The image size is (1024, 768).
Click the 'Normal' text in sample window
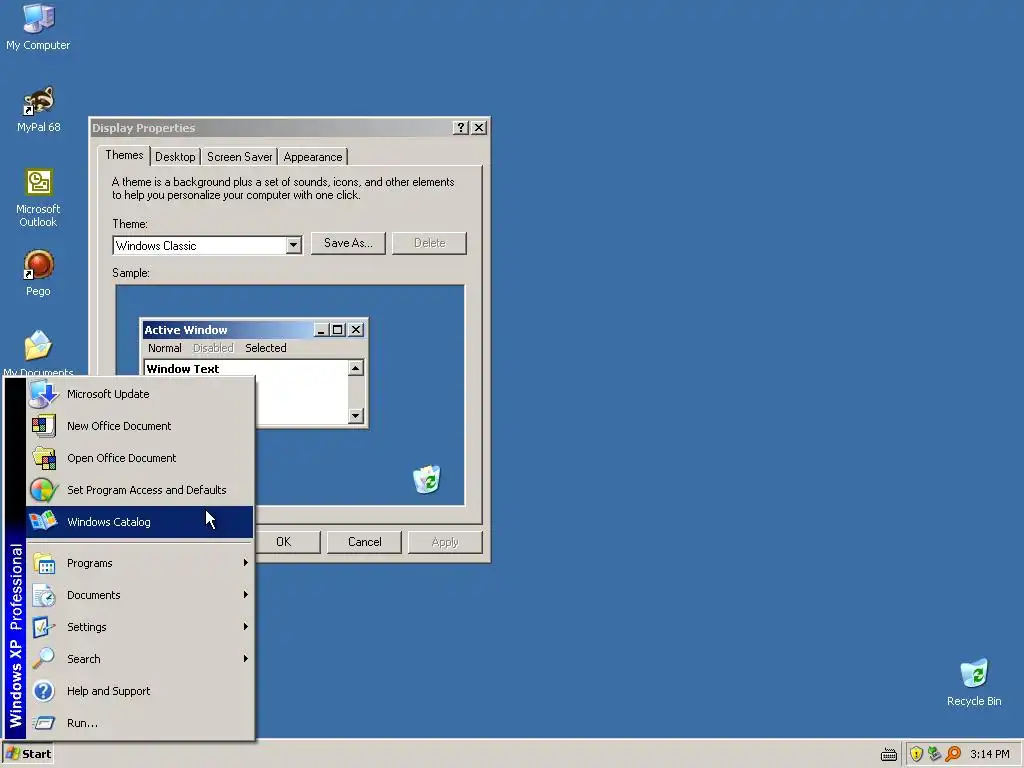pos(165,348)
